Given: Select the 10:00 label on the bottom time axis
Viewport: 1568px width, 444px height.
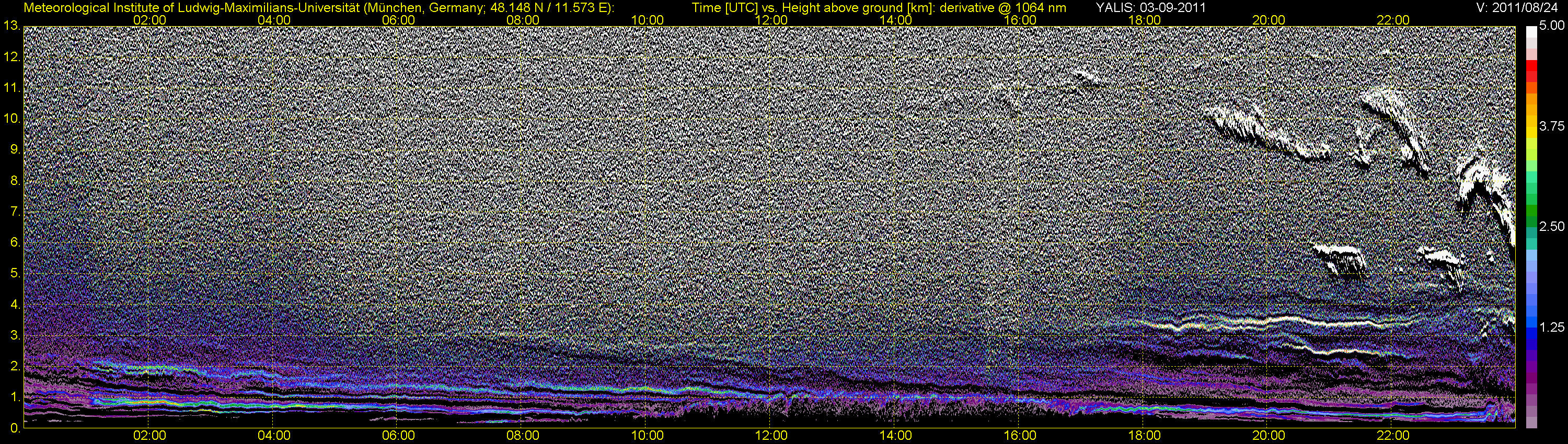Looking at the screenshot, I should pyautogui.click(x=647, y=436).
